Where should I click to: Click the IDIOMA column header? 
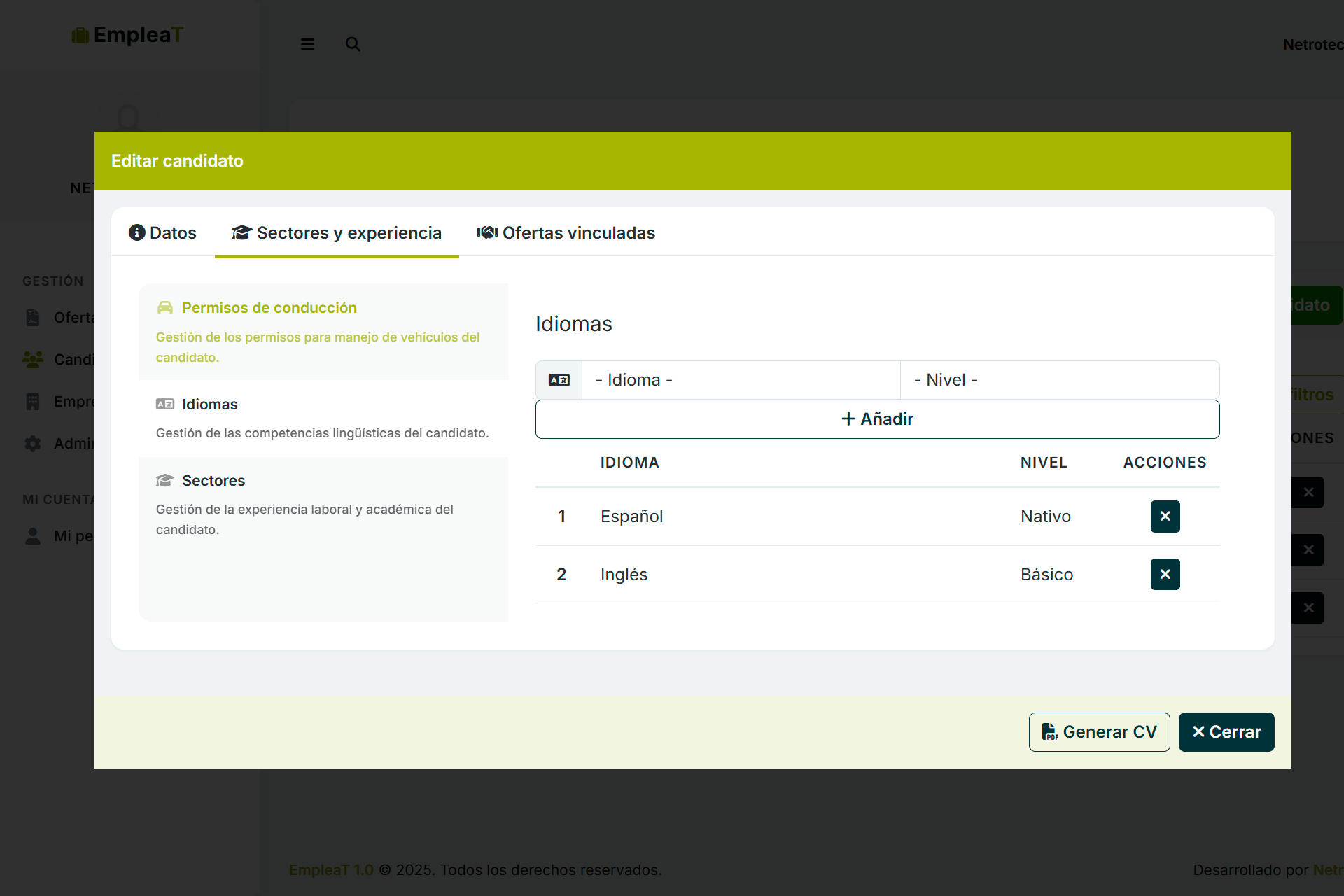[629, 463]
